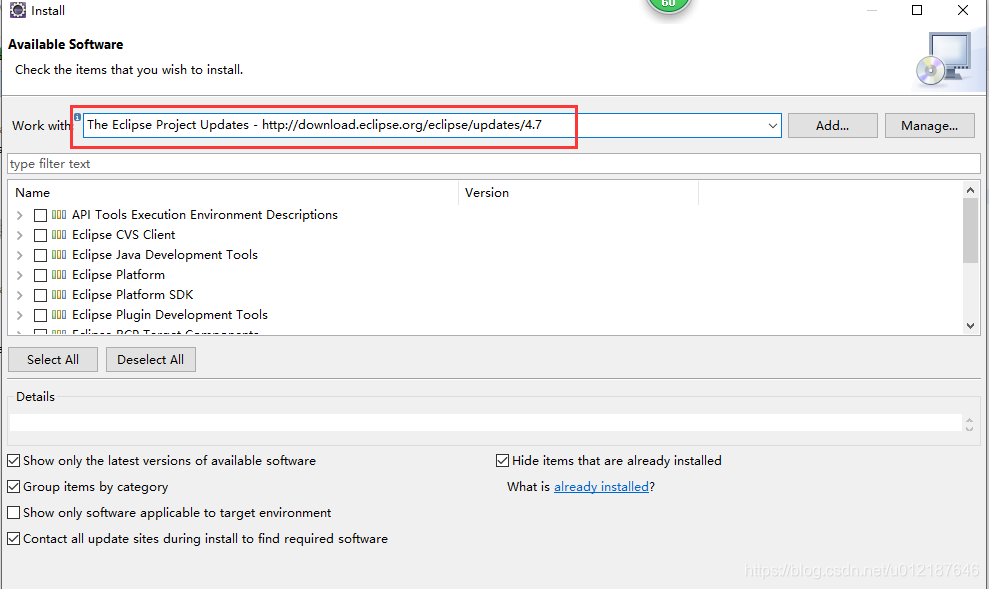989x589 pixels.
Task: Click the Add... button
Action: (x=833, y=125)
